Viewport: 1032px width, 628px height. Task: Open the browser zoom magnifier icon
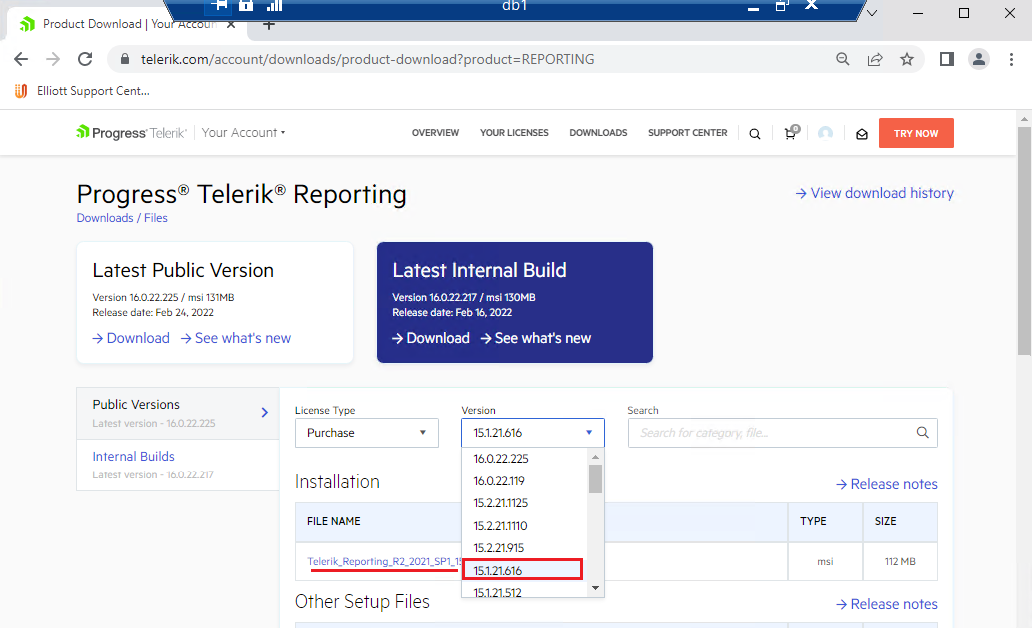coord(842,59)
